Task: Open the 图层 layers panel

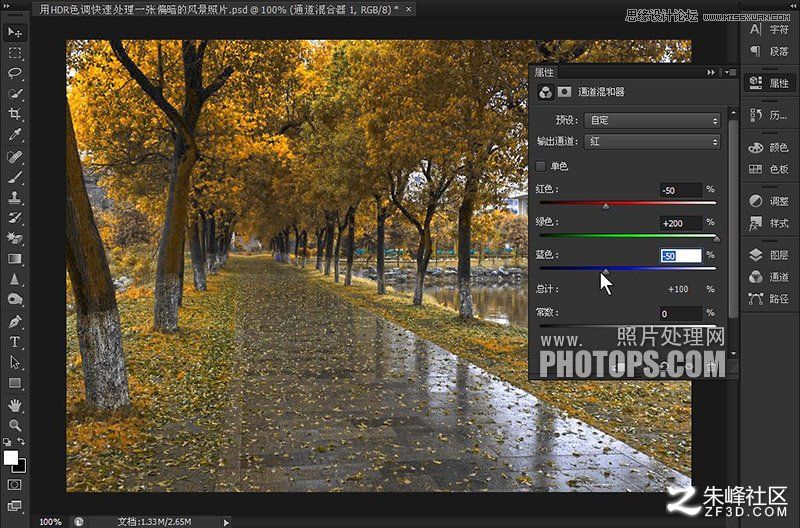Action: [769, 255]
